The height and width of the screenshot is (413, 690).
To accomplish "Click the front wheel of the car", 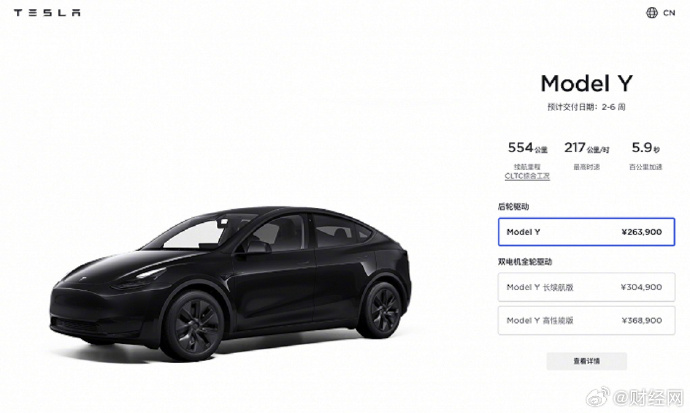I will pyautogui.click(x=193, y=326).
